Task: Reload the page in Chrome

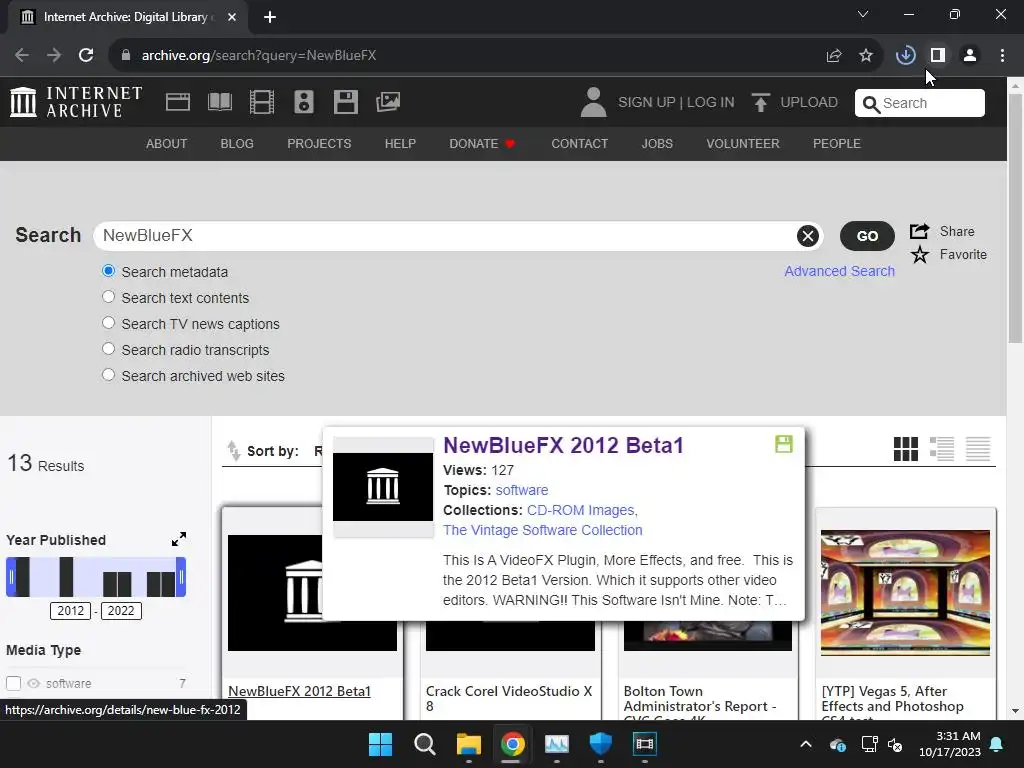Action: pyautogui.click(x=86, y=56)
